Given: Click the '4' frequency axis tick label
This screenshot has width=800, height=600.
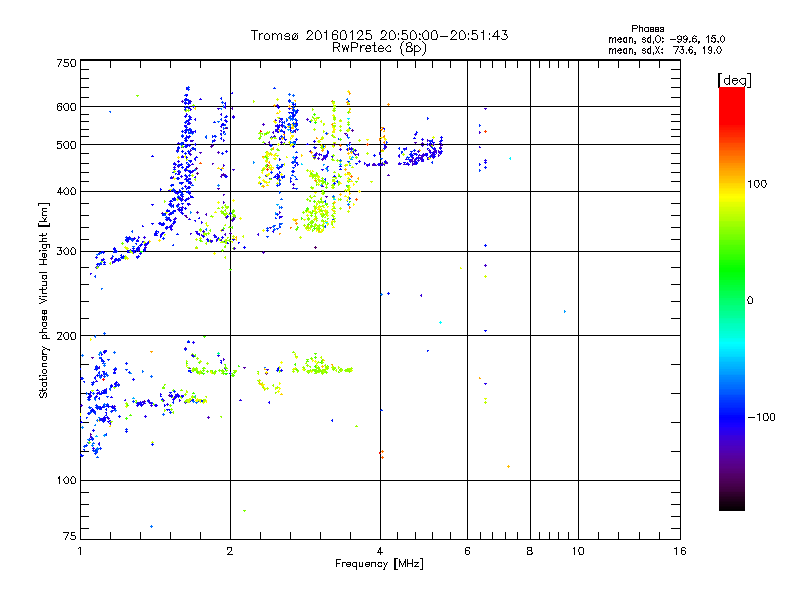Looking at the screenshot, I should point(380,551).
